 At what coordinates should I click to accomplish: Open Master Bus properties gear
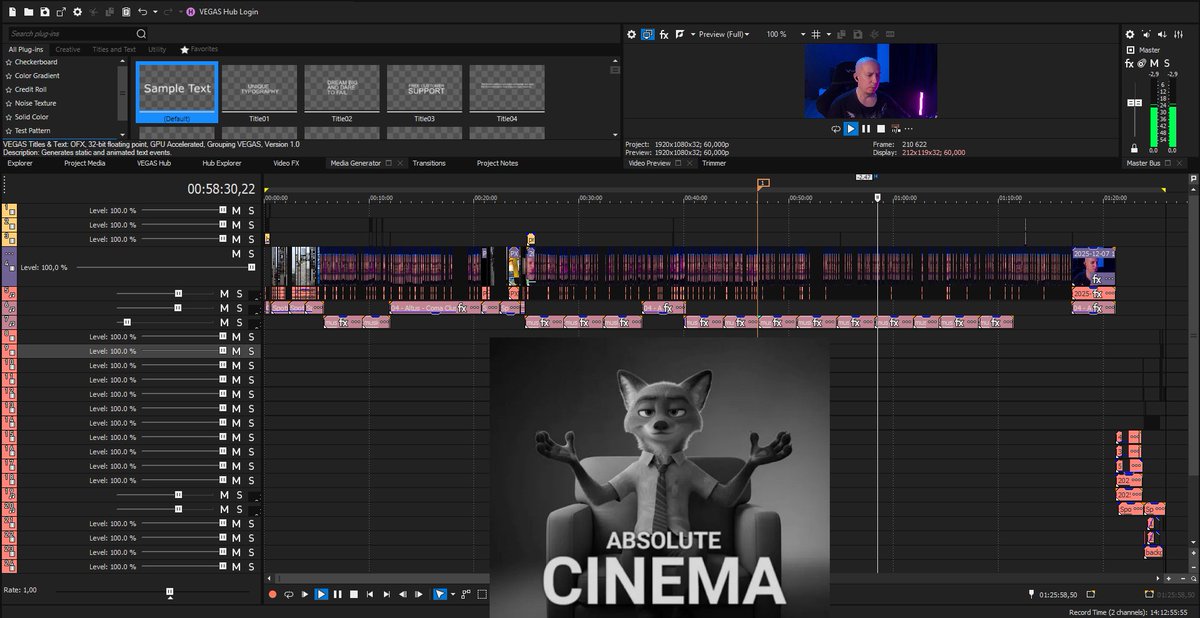click(x=1130, y=34)
